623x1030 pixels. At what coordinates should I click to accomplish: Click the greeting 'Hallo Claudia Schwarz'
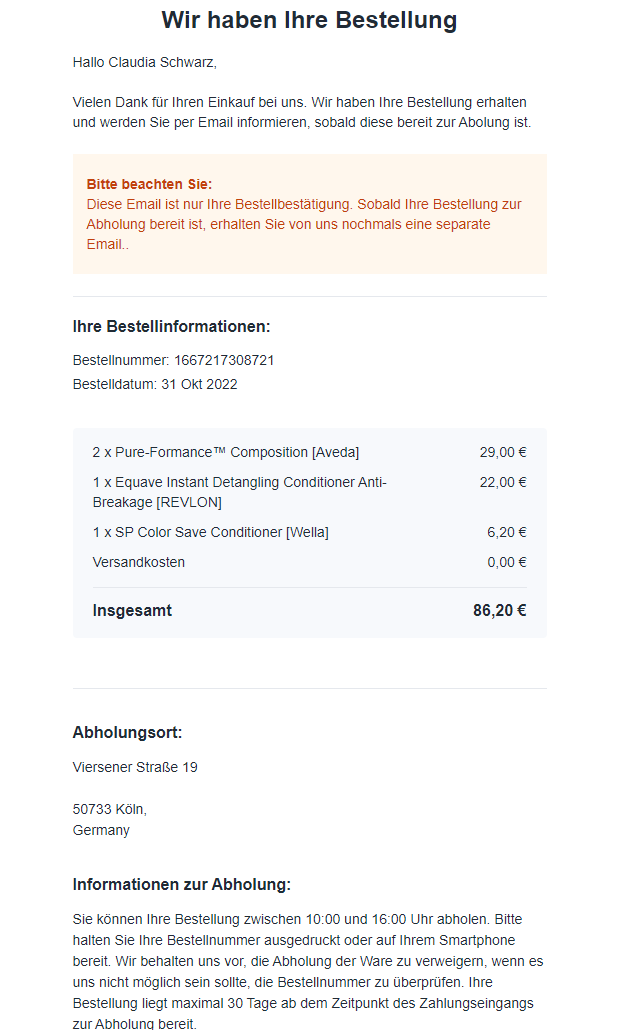click(144, 62)
